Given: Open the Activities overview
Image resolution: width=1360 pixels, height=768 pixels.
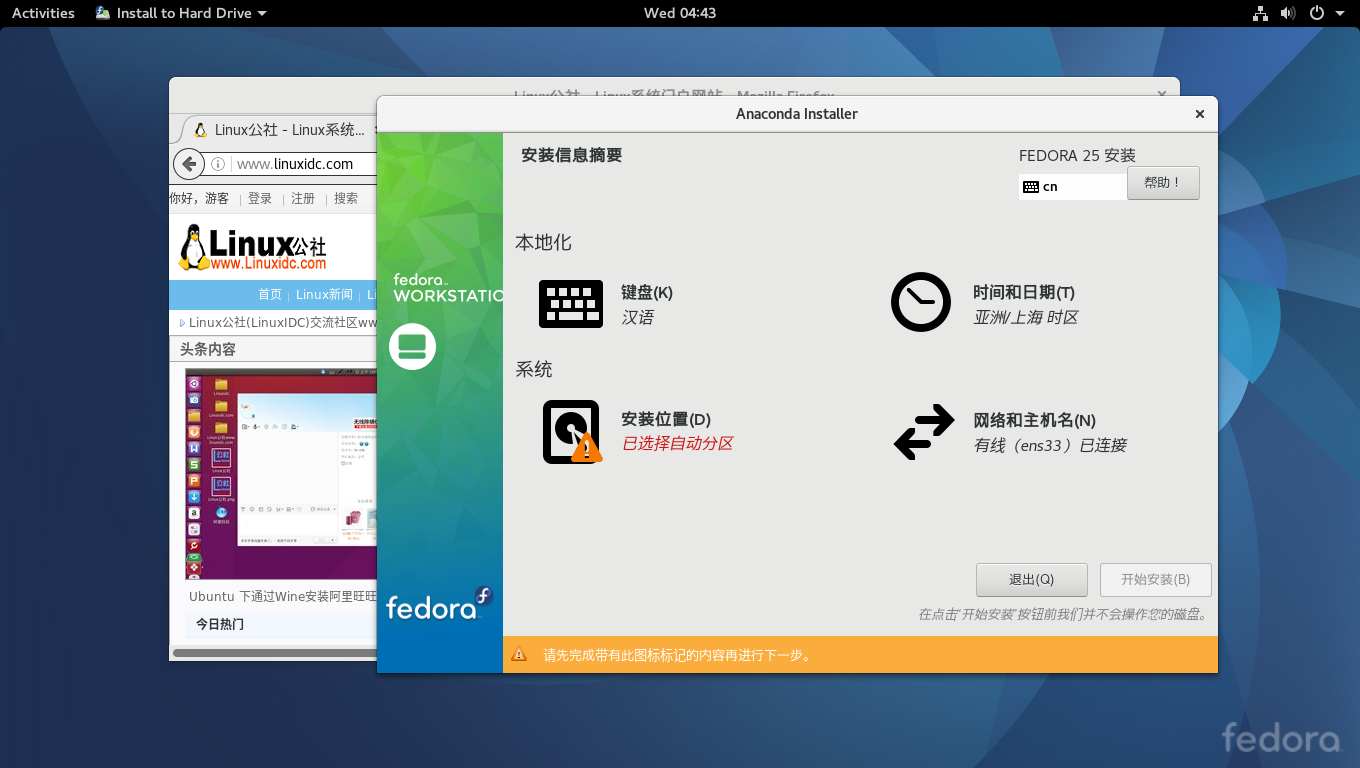Looking at the screenshot, I should pyautogui.click(x=43, y=13).
